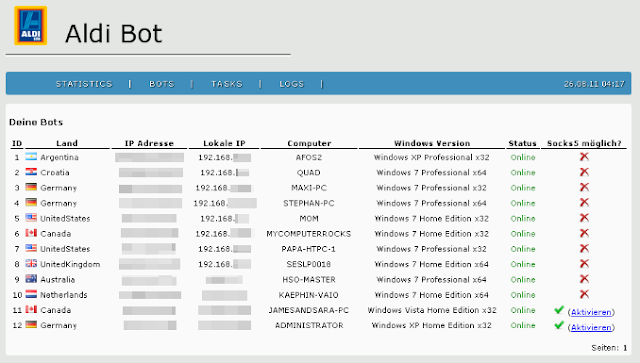Click Germany flag icon in MAXI-PC row

pyautogui.click(x=31, y=187)
